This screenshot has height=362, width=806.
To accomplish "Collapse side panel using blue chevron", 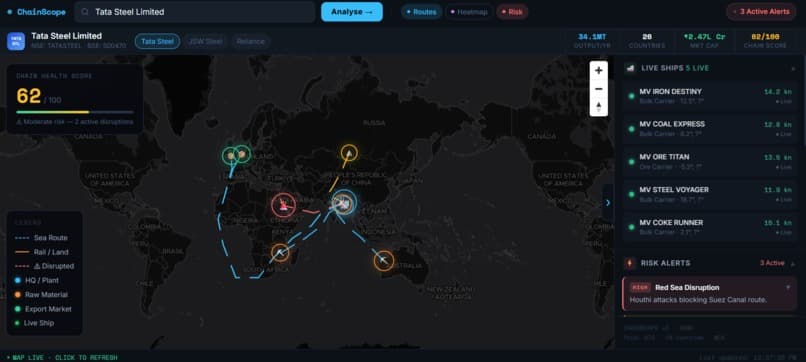I will pos(608,203).
